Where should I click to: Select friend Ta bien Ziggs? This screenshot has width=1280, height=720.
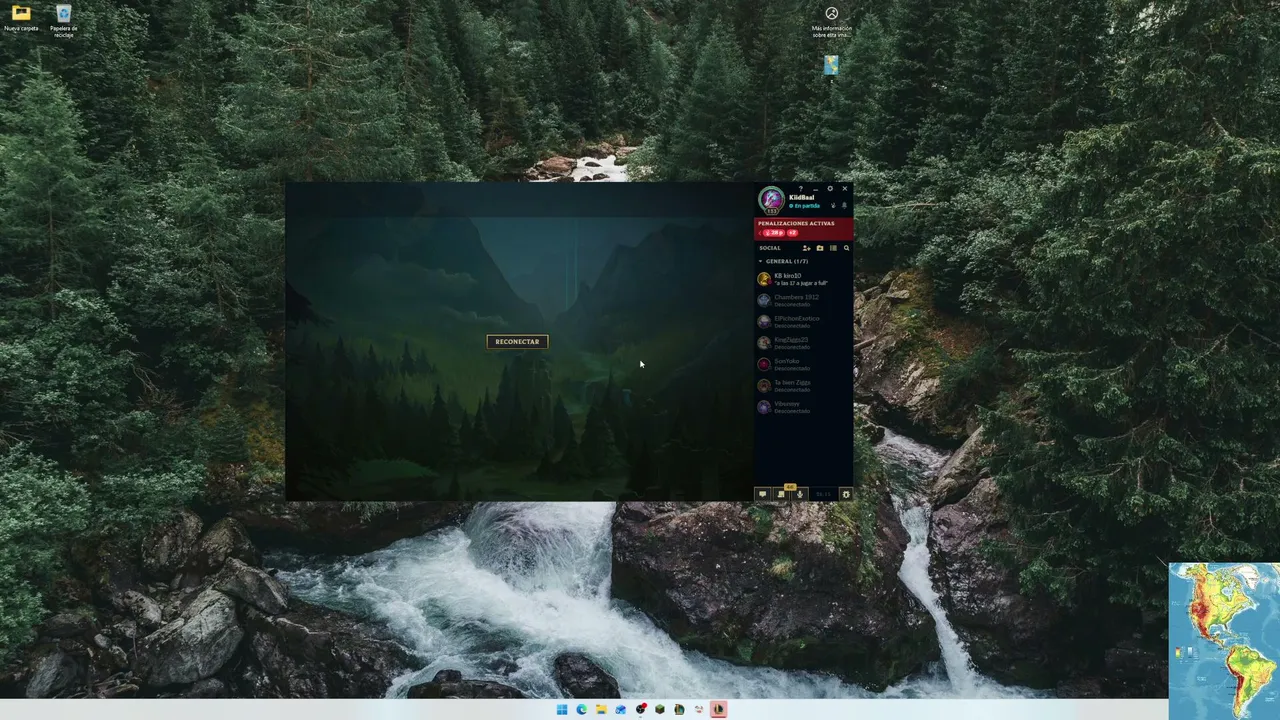[804, 385]
